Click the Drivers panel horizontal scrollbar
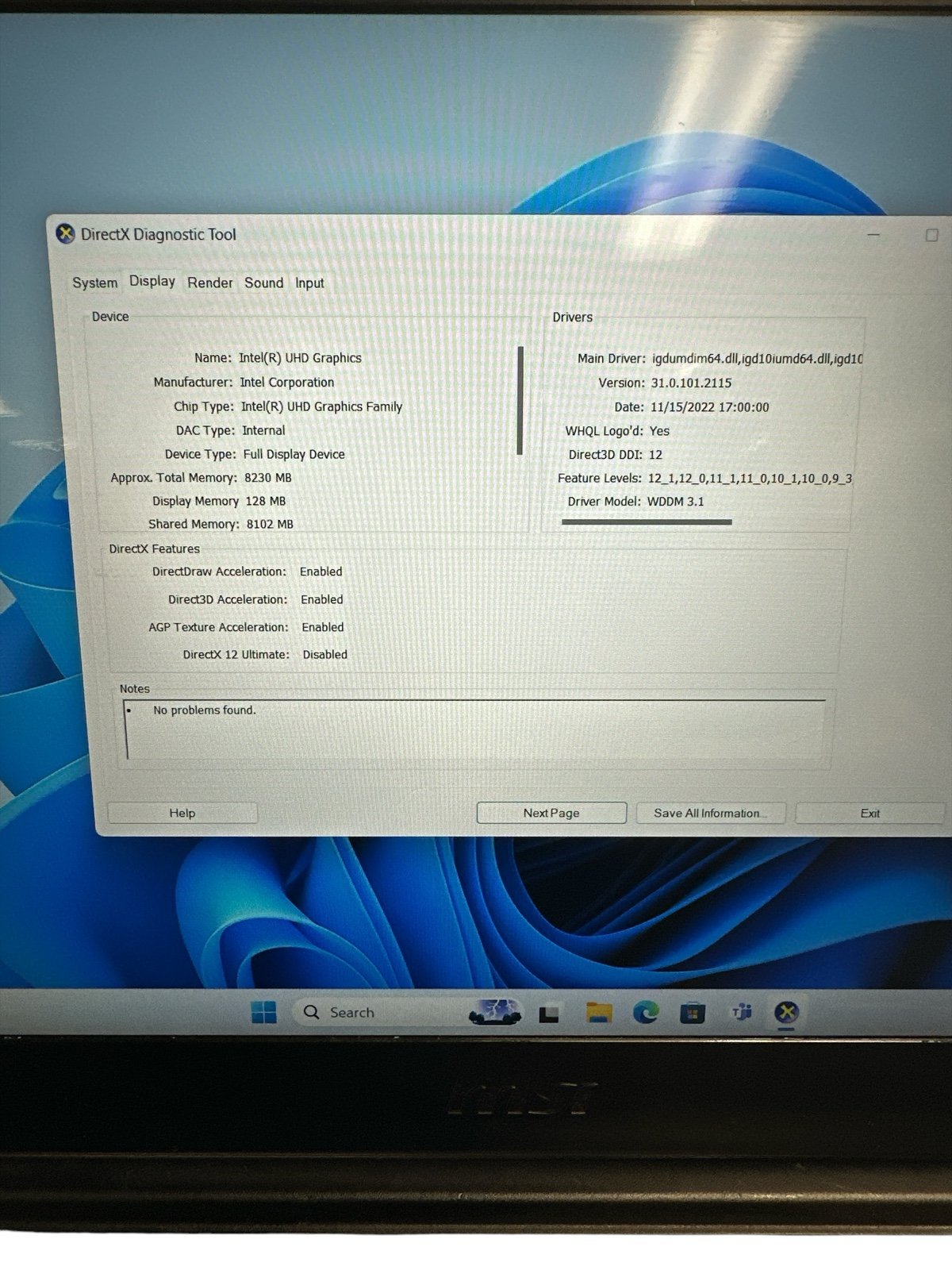The height and width of the screenshot is (1270, 952). pos(647,522)
